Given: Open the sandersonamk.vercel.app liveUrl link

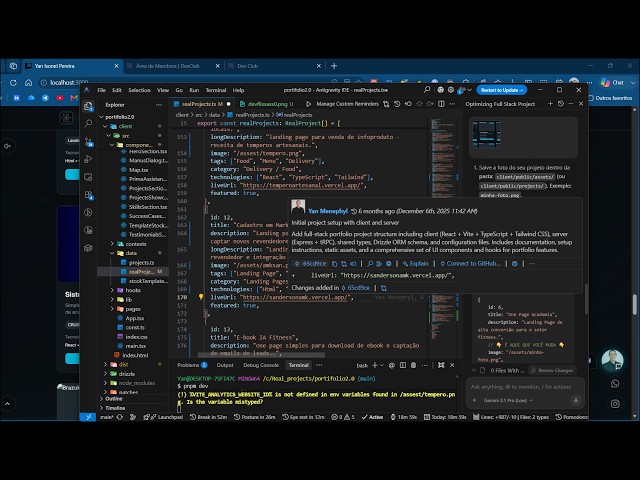Looking at the screenshot, I should point(294,297).
